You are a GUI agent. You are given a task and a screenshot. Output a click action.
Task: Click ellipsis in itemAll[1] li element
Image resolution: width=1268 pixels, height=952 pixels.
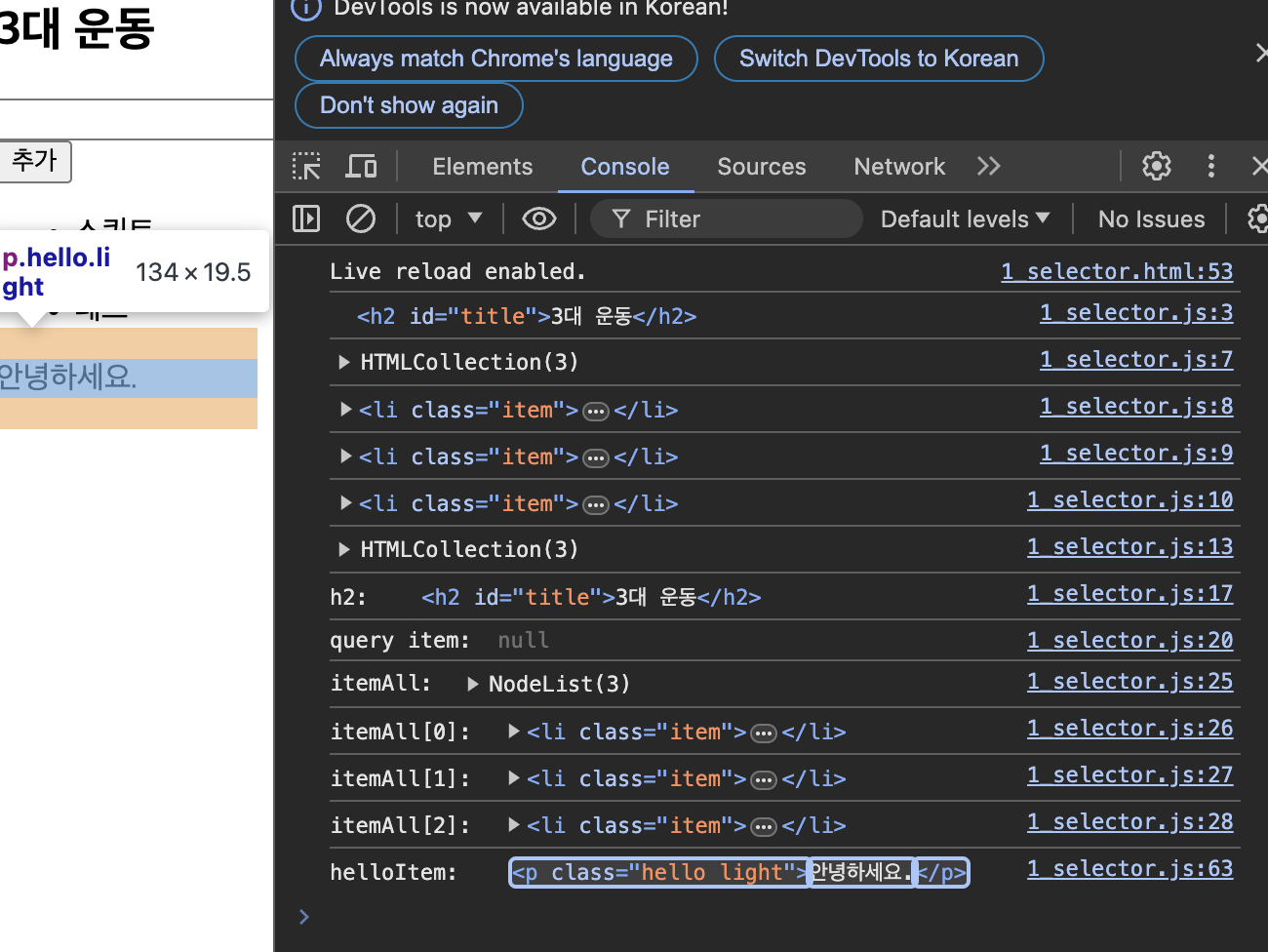click(764, 780)
